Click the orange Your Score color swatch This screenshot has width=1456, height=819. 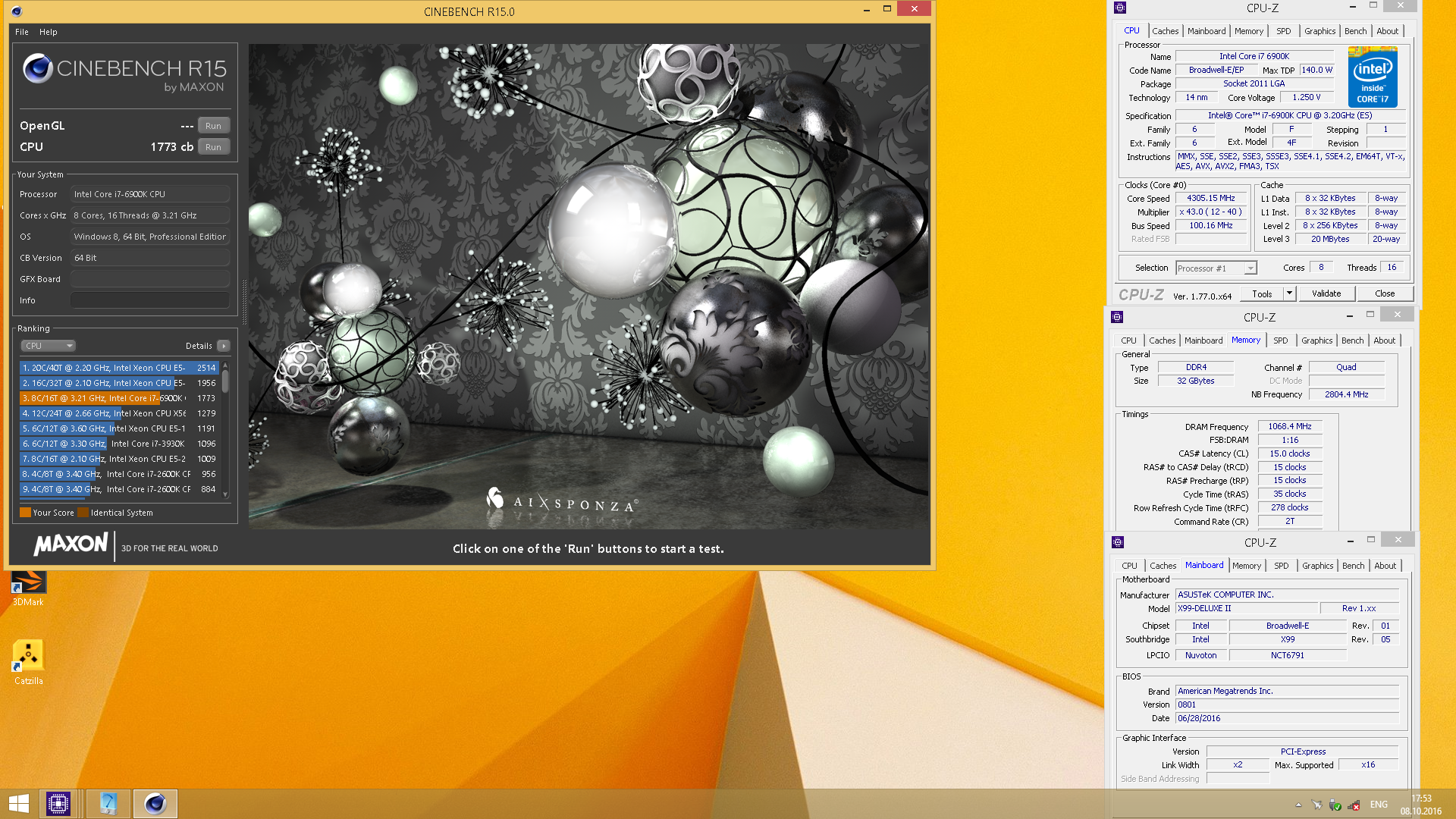point(25,513)
